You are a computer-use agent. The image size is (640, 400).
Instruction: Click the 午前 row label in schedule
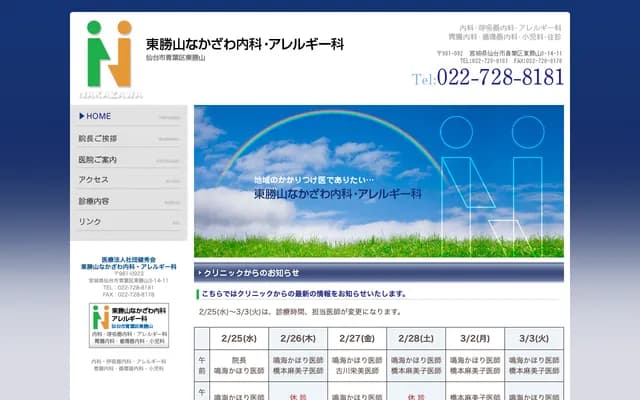(202, 363)
